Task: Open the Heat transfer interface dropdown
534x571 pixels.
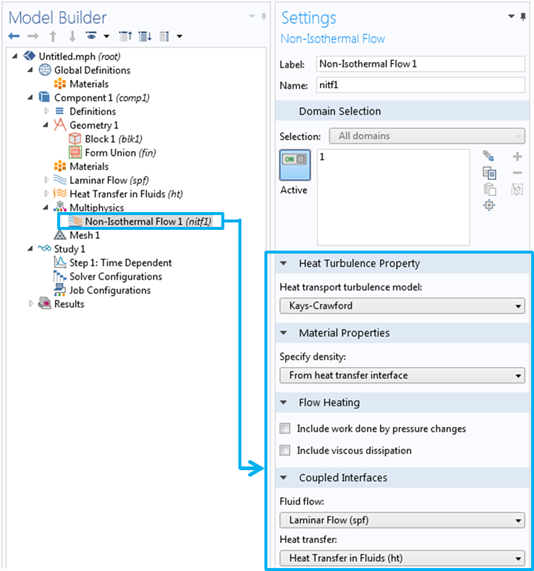Action: pyautogui.click(x=402, y=558)
